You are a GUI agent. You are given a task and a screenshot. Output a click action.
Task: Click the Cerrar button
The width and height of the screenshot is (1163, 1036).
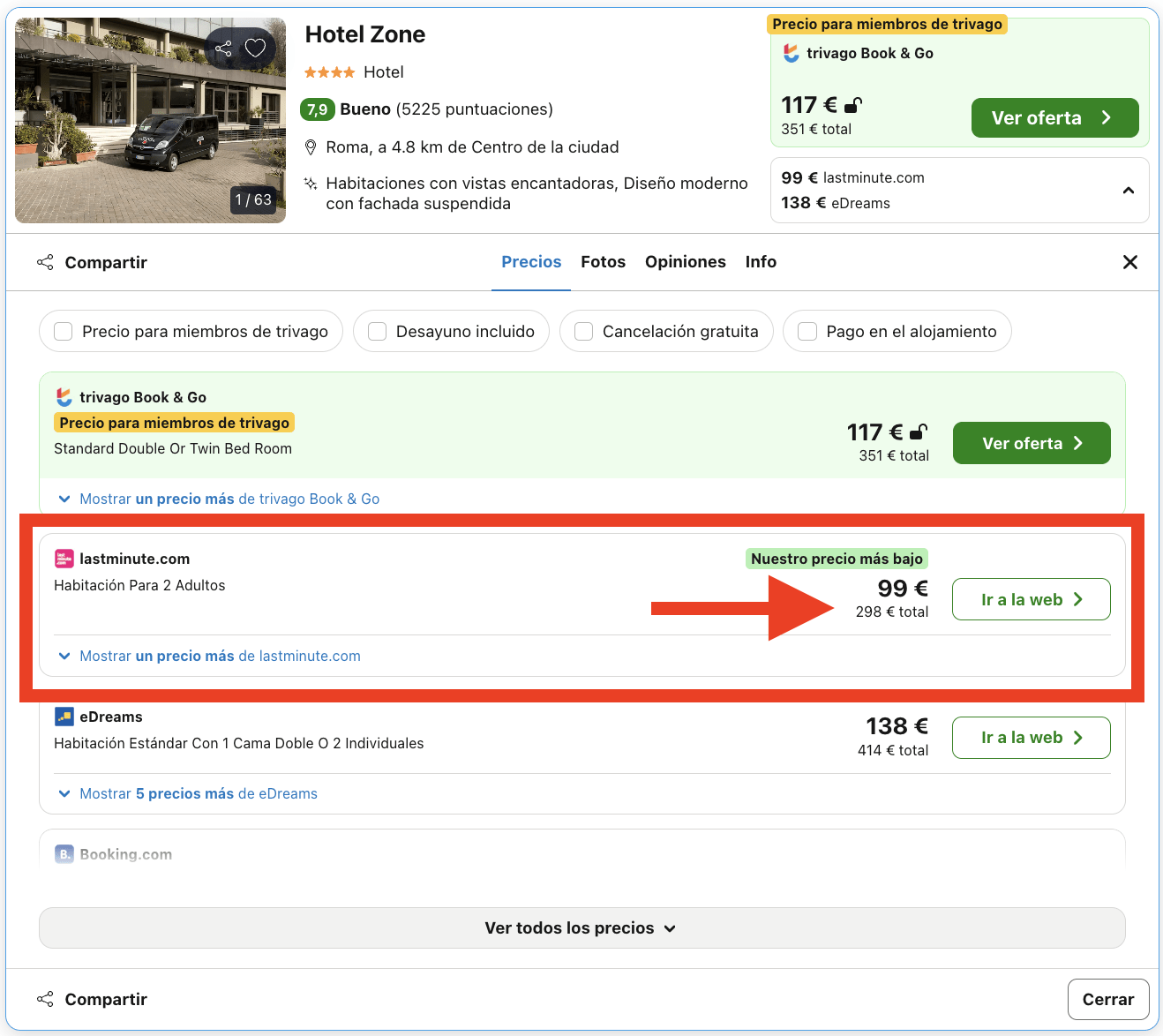tap(1108, 999)
